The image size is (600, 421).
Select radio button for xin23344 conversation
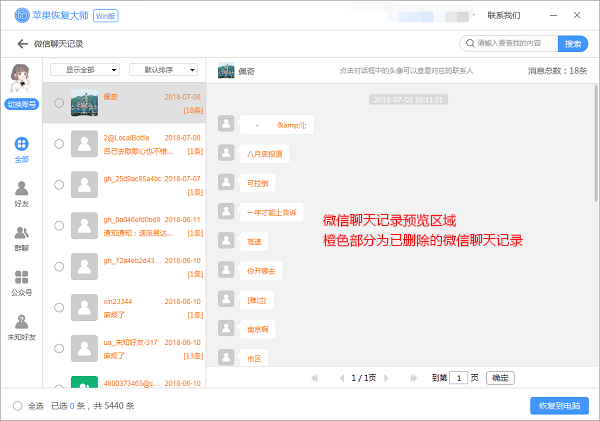click(x=59, y=308)
